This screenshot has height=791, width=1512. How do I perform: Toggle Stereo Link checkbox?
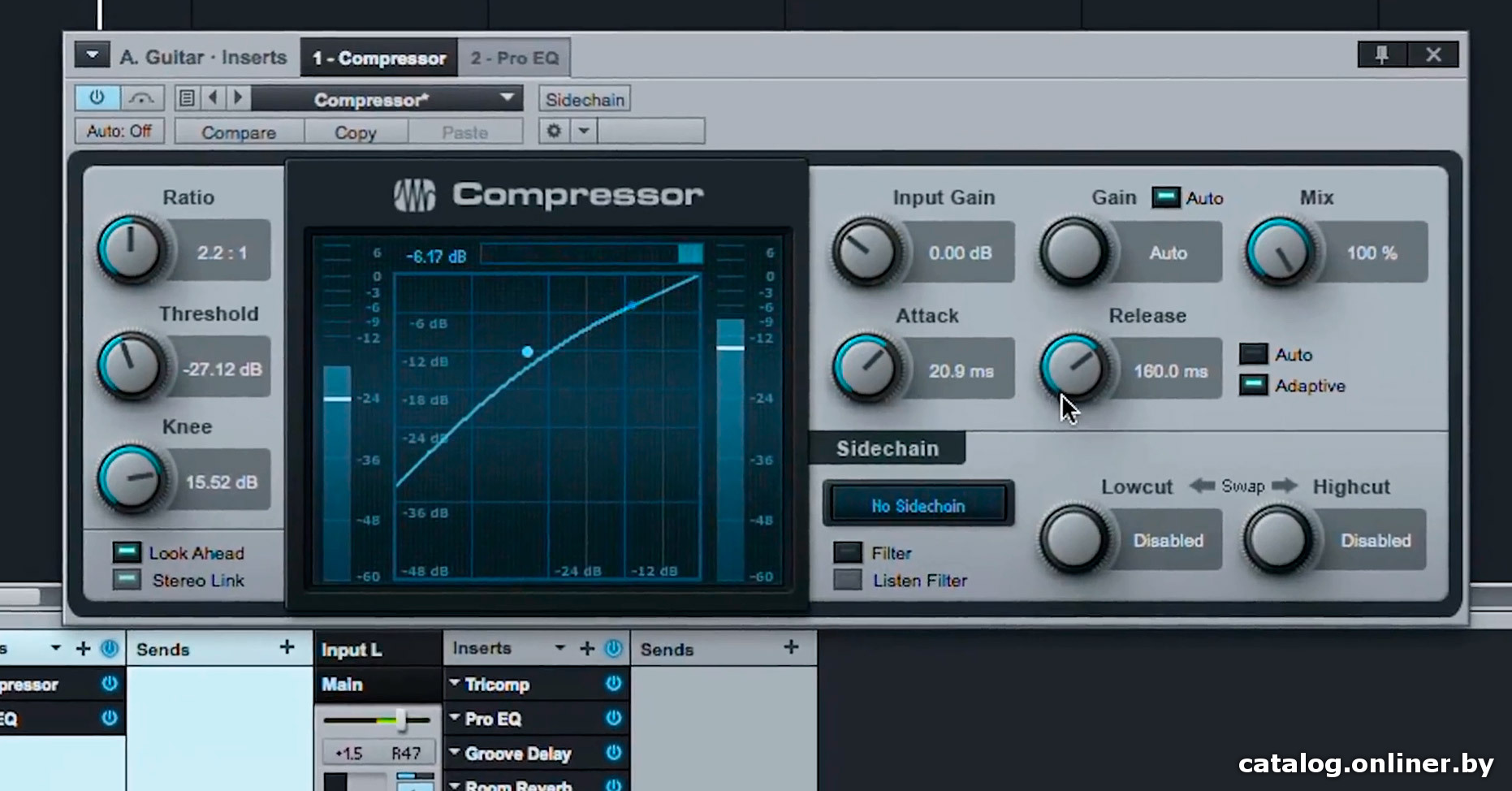point(126,580)
